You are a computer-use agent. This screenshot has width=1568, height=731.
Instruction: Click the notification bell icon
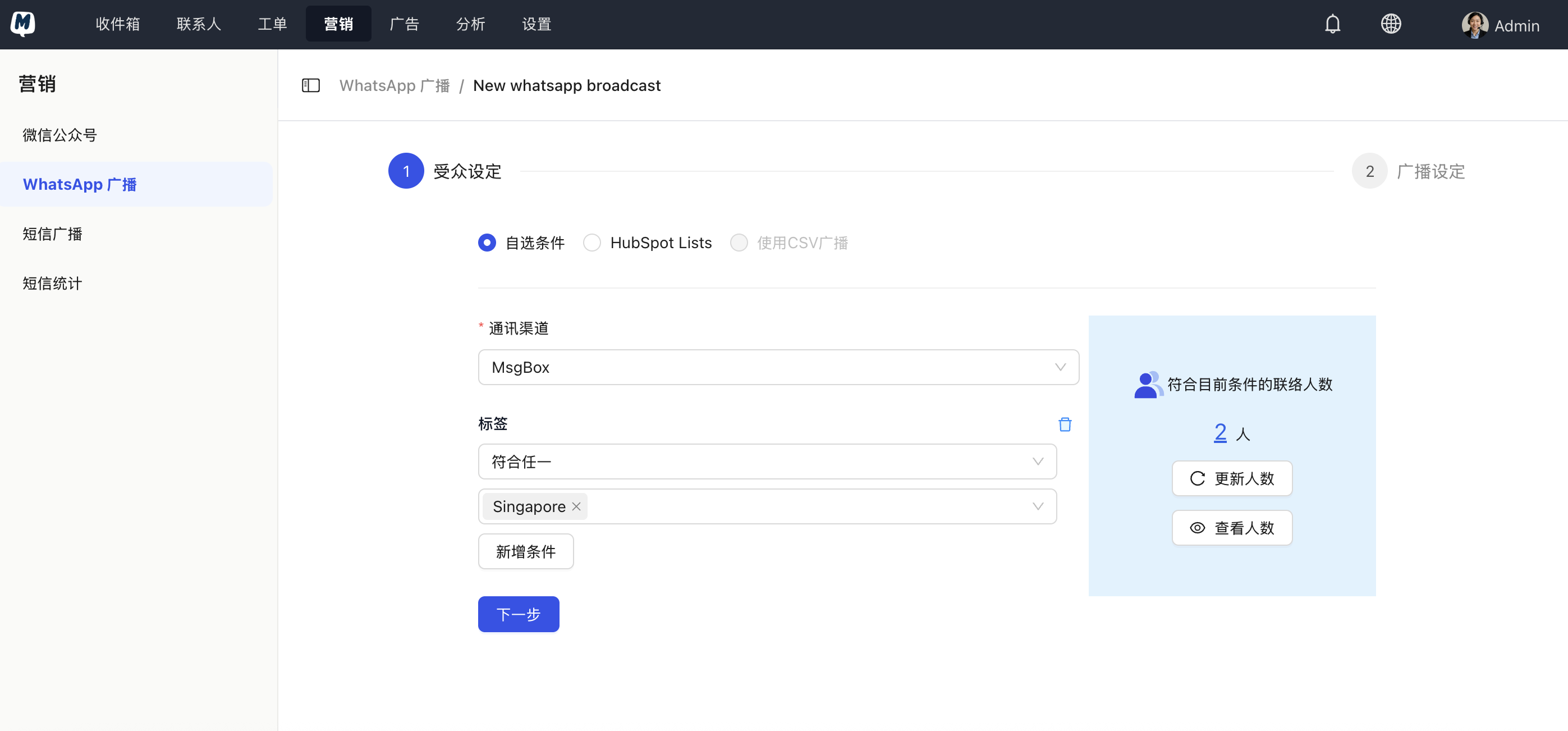click(1332, 24)
